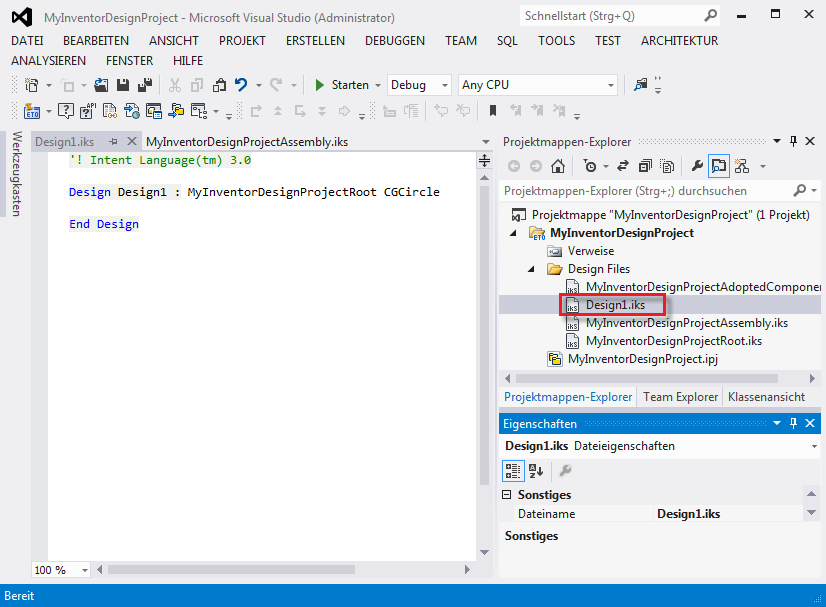826x607 pixels.
Task: Click the New Project icon
Action: pos(32,85)
